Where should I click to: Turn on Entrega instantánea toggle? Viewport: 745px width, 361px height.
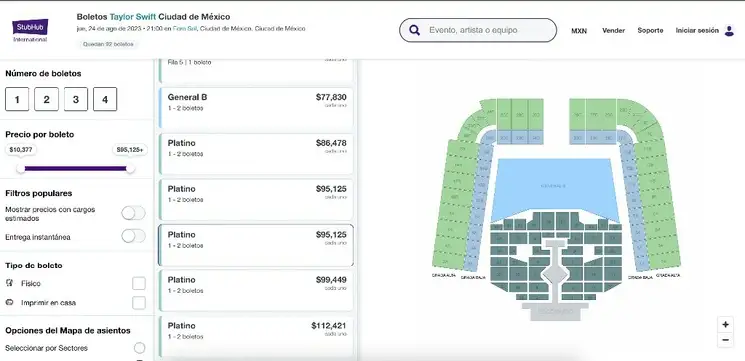[134, 236]
